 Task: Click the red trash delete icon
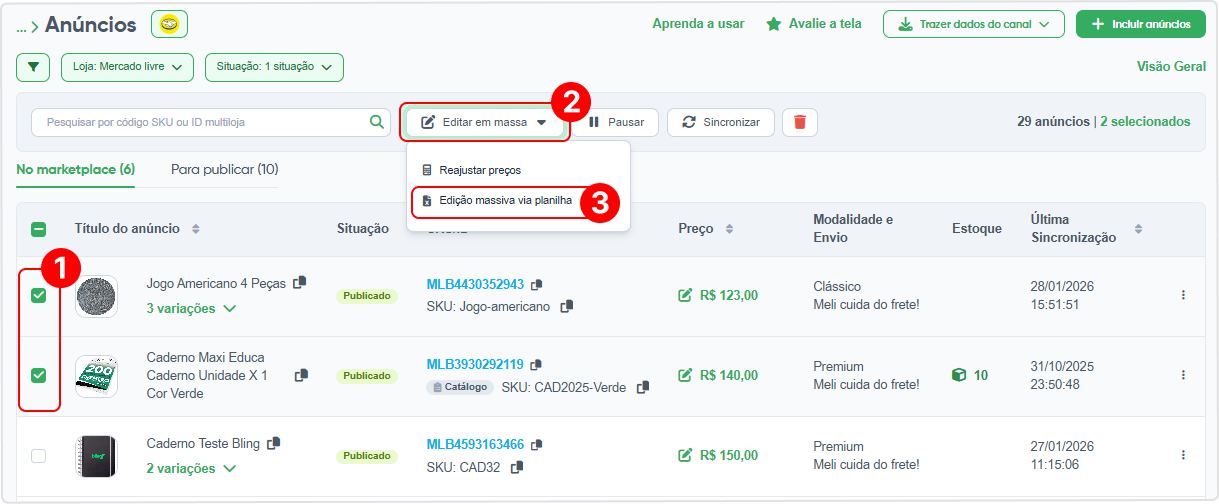coord(800,122)
